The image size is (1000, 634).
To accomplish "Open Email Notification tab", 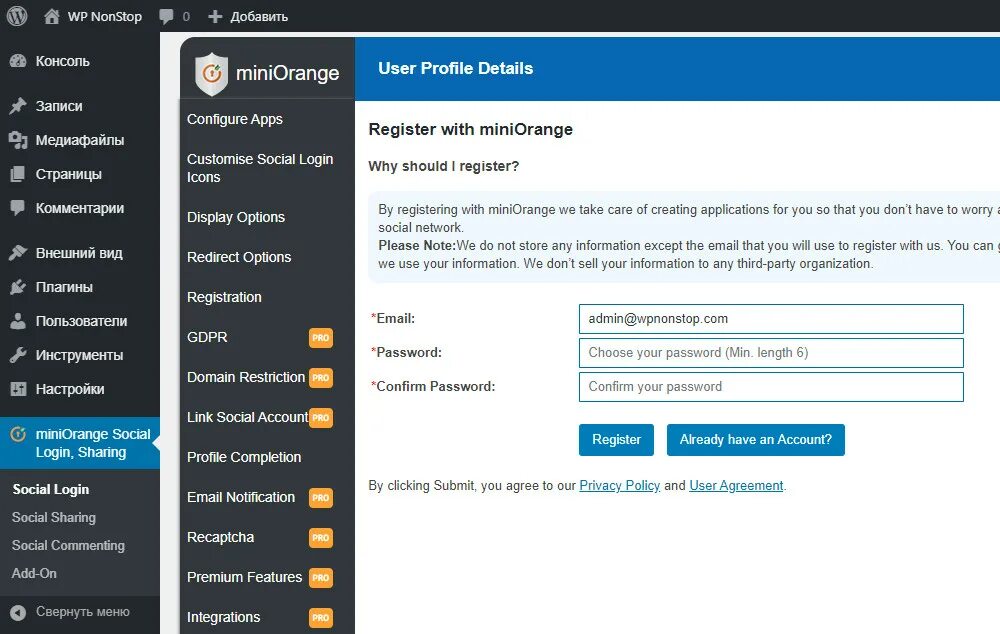I will 241,497.
